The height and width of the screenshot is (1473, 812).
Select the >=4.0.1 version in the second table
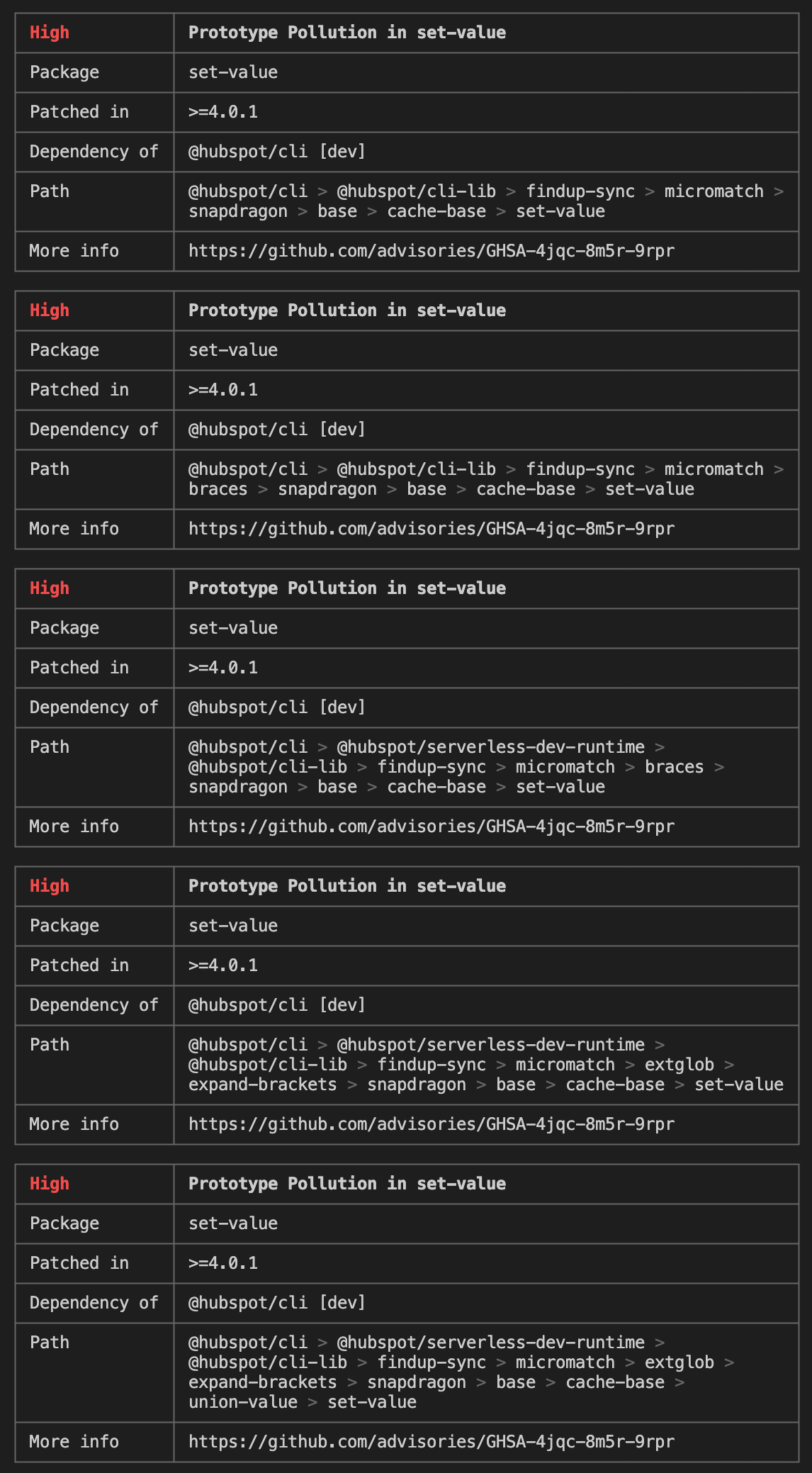click(x=223, y=390)
